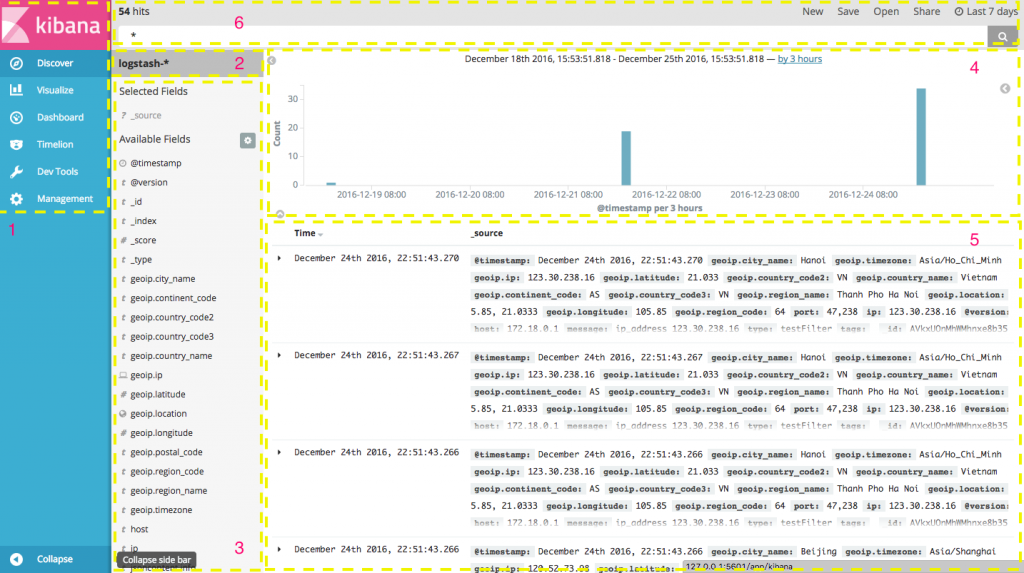The height and width of the screenshot is (573, 1024).
Task: Click Collapse at the sidebar bottom
Action: [x=55, y=559]
